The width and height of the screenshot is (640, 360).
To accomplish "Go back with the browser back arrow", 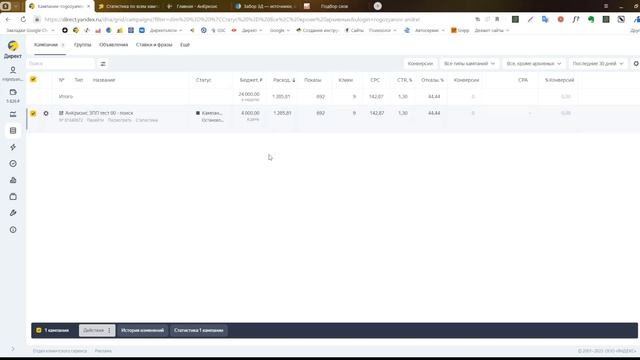I will pos(9,19).
